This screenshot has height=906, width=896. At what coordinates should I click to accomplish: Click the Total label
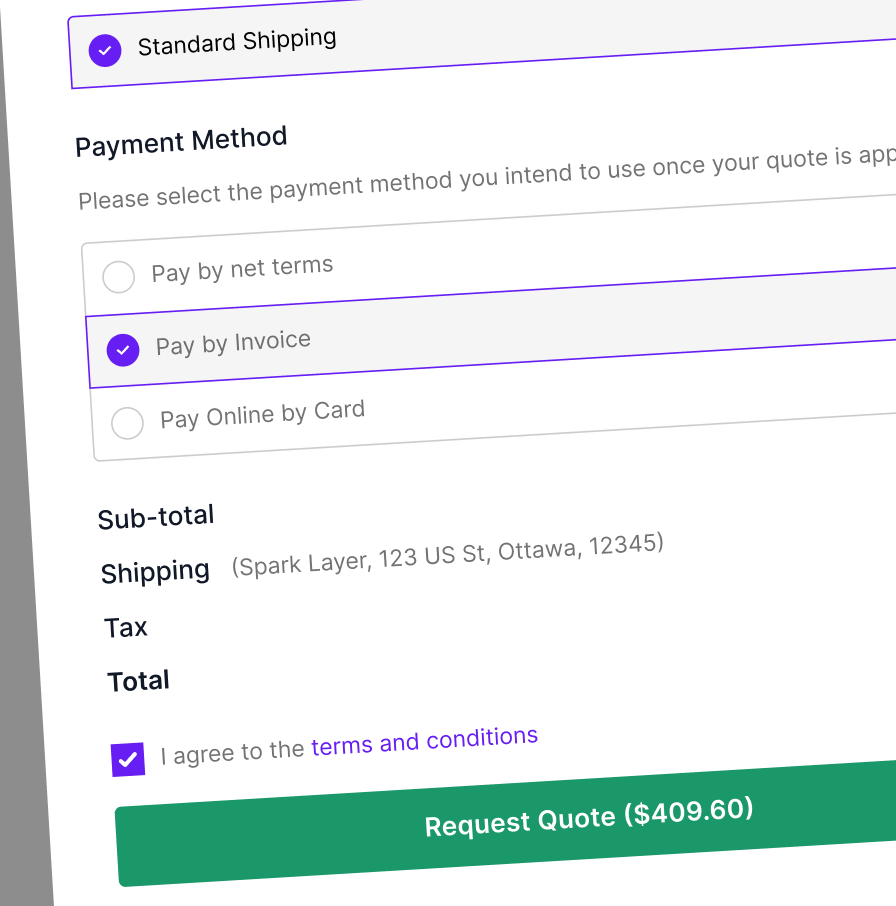click(x=138, y=682)
